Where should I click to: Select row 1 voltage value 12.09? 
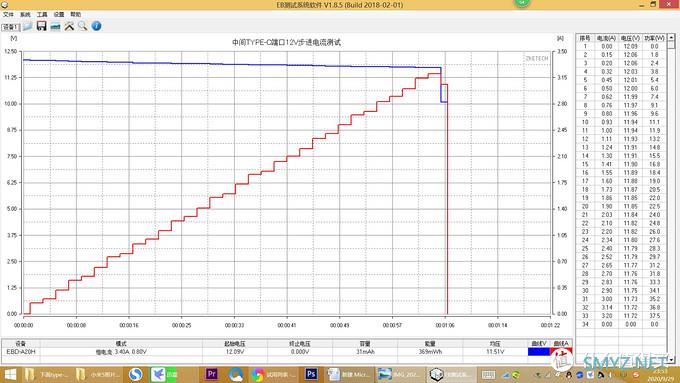pyautogui.click(x=630, y=46)
